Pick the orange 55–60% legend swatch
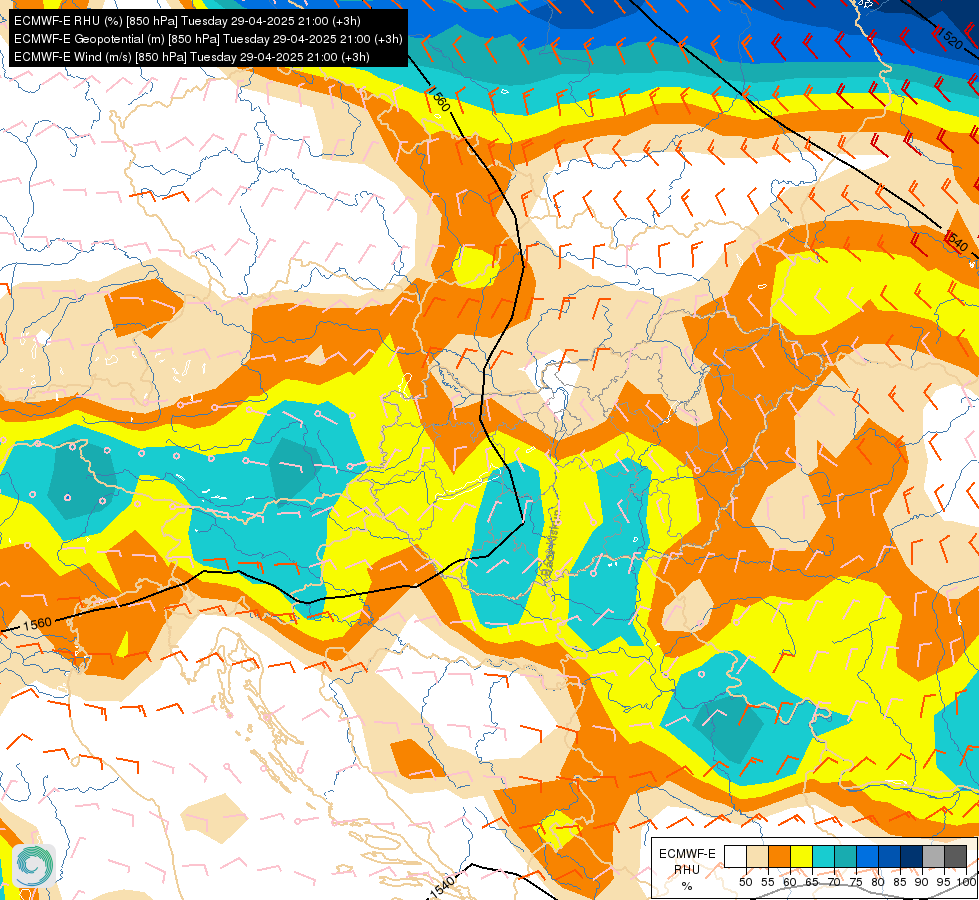Screen dimensions: 979x900 click(779, 856)
